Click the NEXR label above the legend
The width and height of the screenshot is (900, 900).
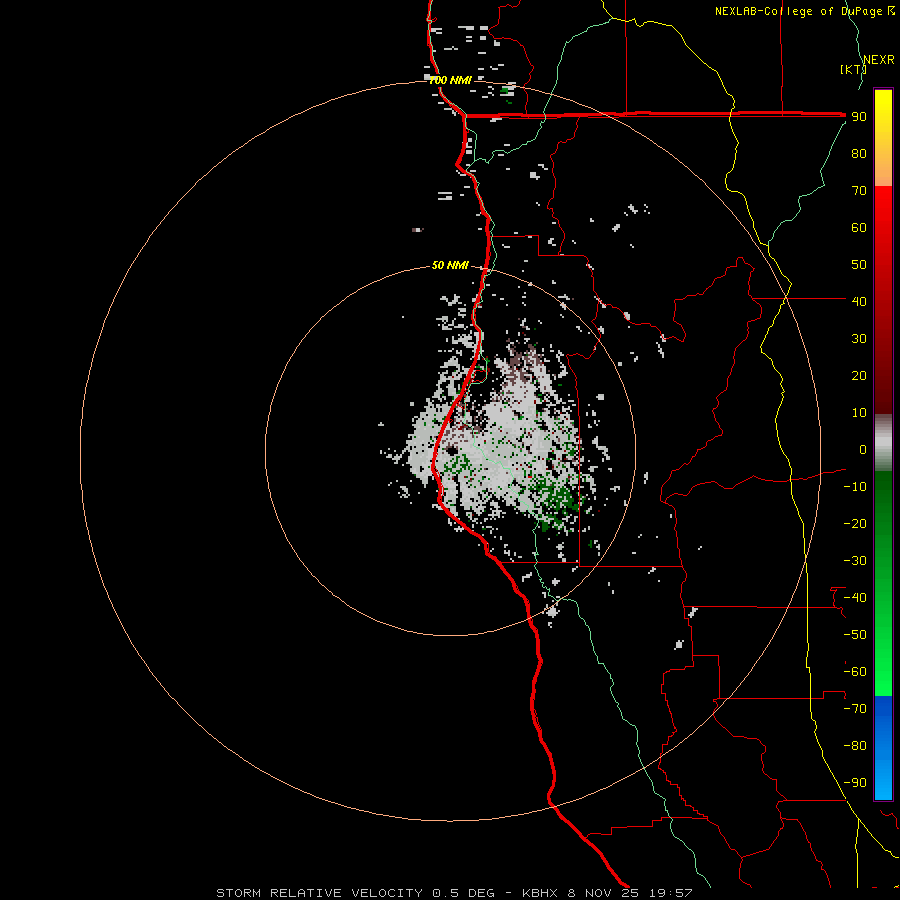[x=879, y=60]
